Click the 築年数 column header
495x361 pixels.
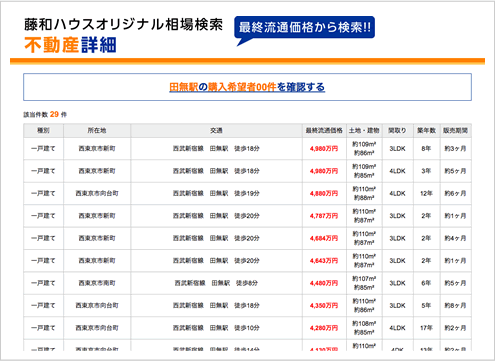coord(426,131)
